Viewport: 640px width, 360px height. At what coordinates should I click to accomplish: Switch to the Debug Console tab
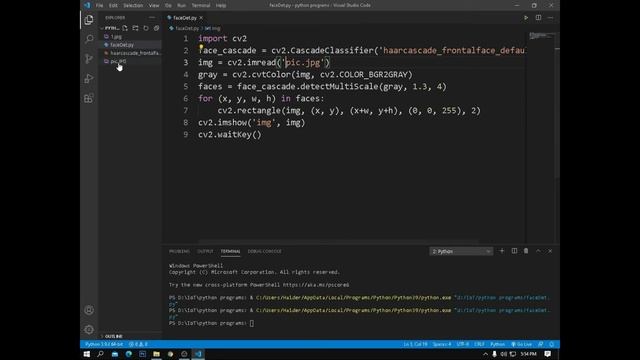point(264,251)
